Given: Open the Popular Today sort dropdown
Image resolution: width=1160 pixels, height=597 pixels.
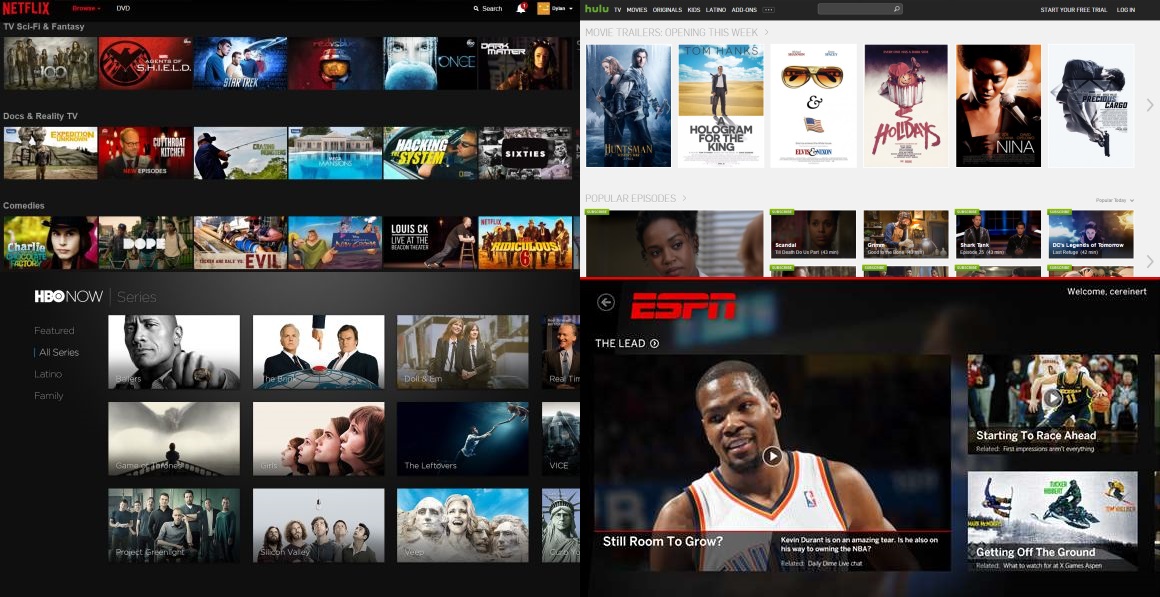Looking at the screenshot, I should point(1114,200).
